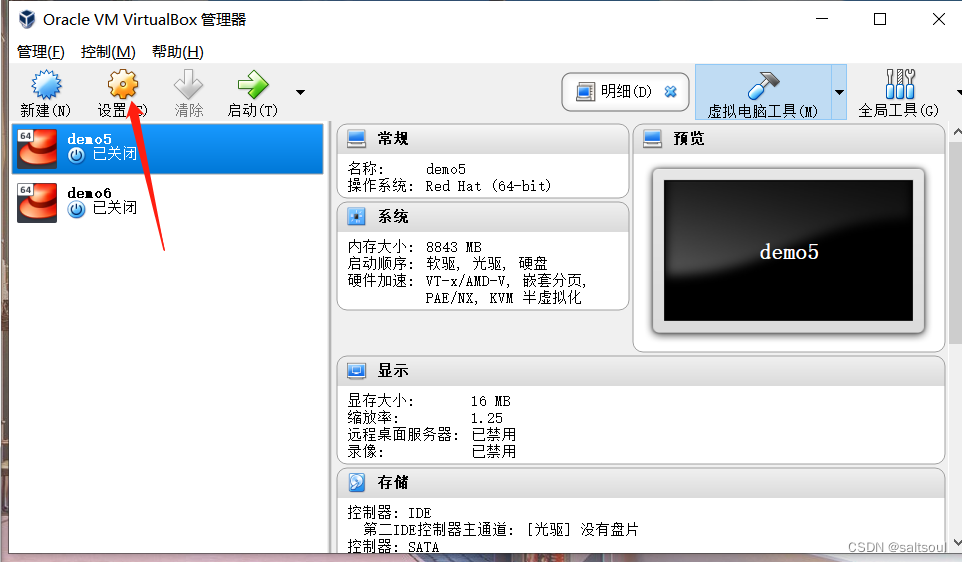Click the 系统 system section header
962x562 pixels.
point(483,217)
